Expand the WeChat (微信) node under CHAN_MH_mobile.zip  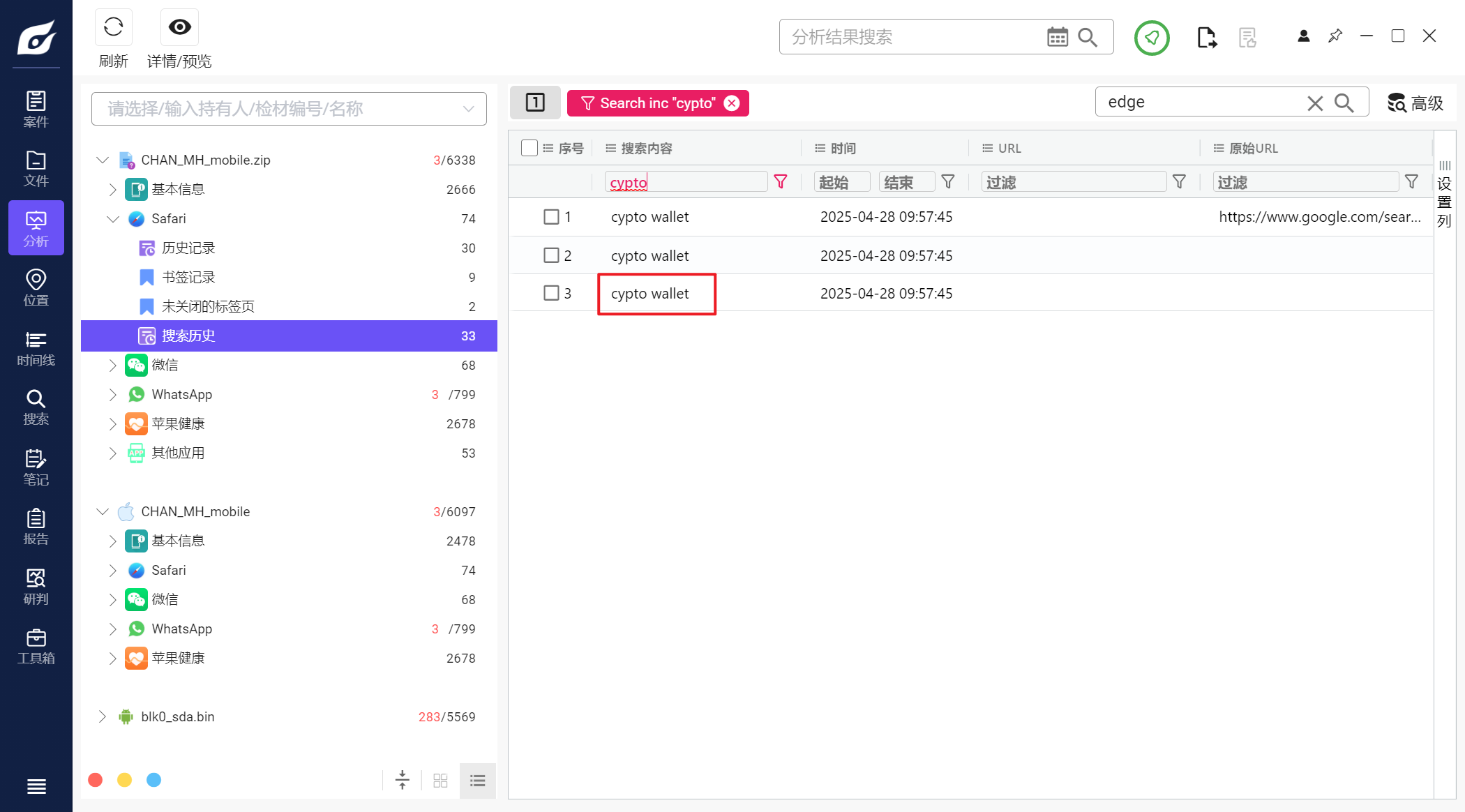(x=113, y=365)
